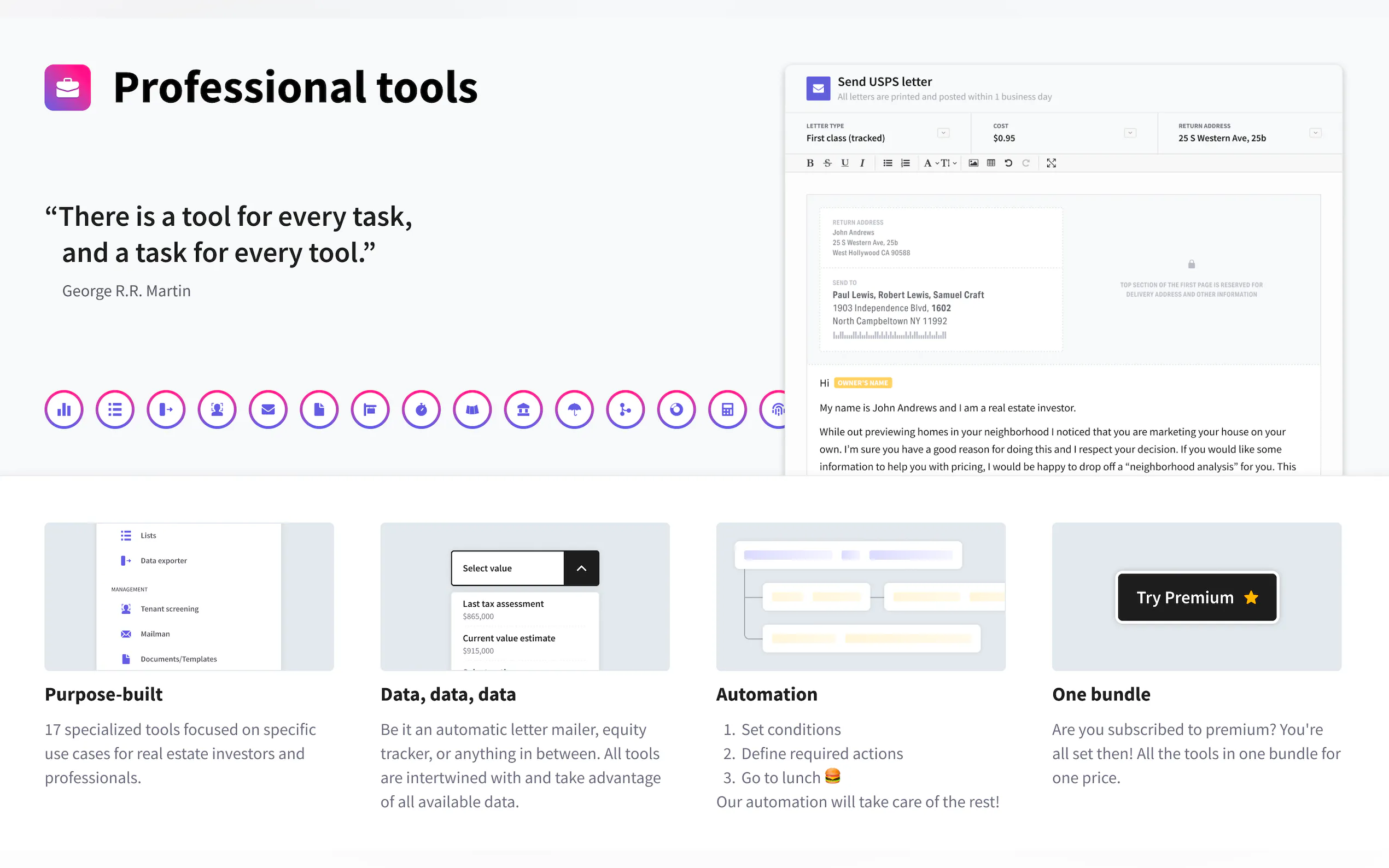Expand the Letter Type dropdown

tap(943, 133)
